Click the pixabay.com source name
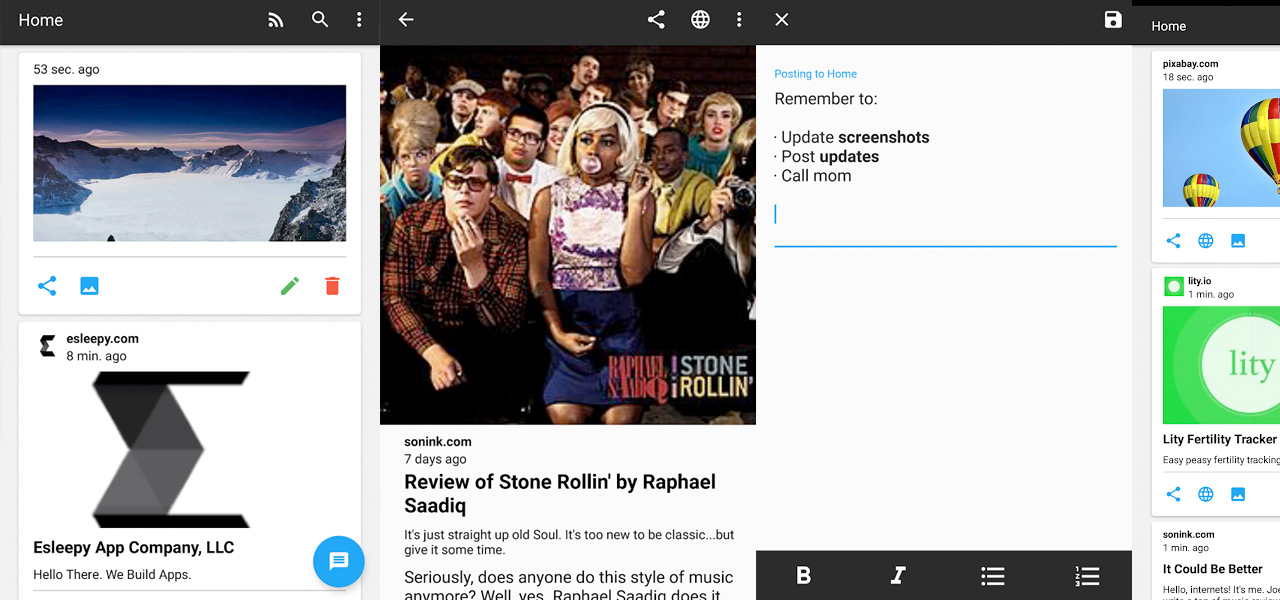This screenshot has width=1280, height=600. [x=1190, y=64]
